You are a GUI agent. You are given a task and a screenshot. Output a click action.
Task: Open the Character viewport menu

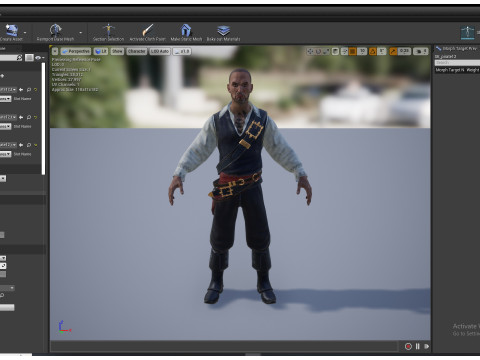coord(137,51)
